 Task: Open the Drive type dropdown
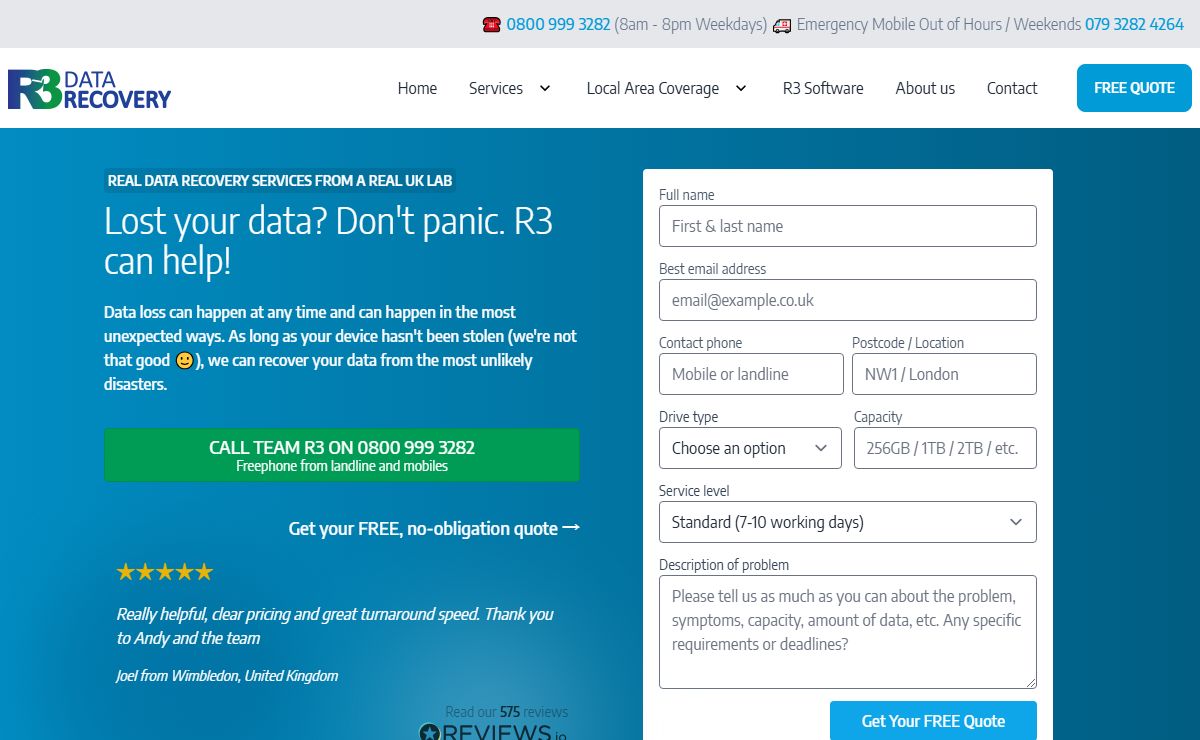(x=750, y=448)
